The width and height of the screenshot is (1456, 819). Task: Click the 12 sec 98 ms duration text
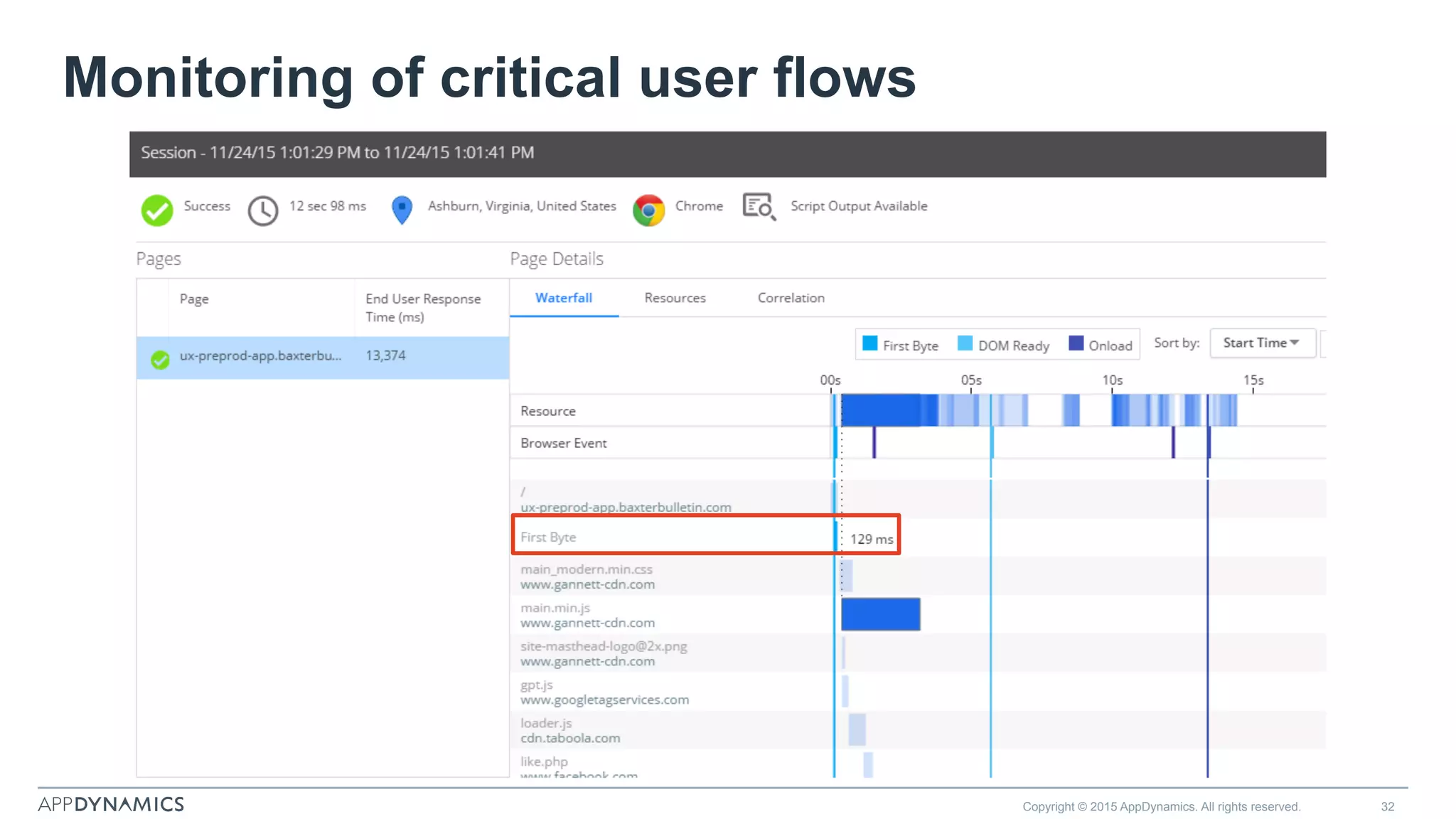tap(328, 206)
